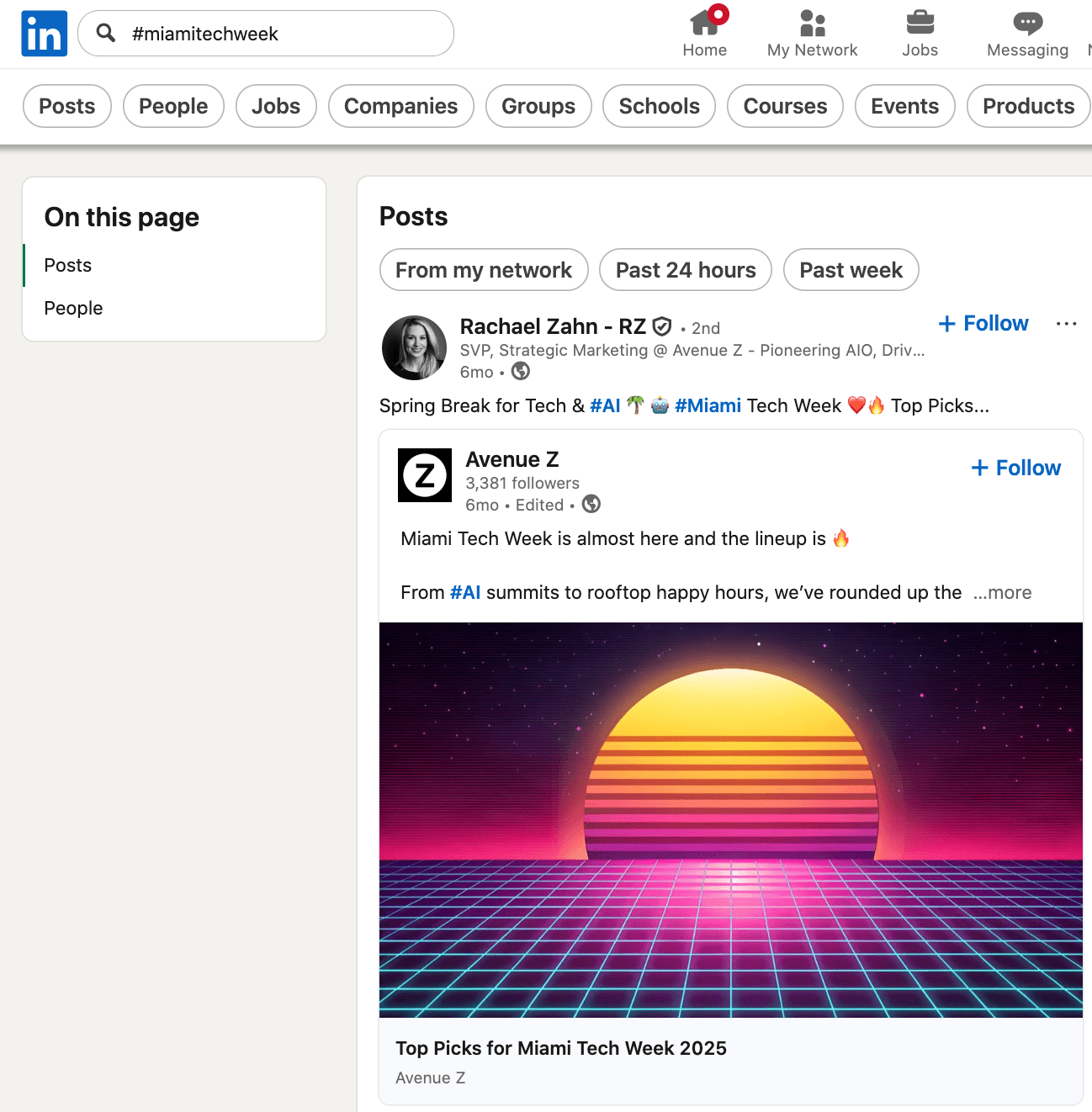Viewport: 1092px width, 1112px height.
Task: Open the Miami Tech Week sunset image
Action: click(x=730, y=819)
